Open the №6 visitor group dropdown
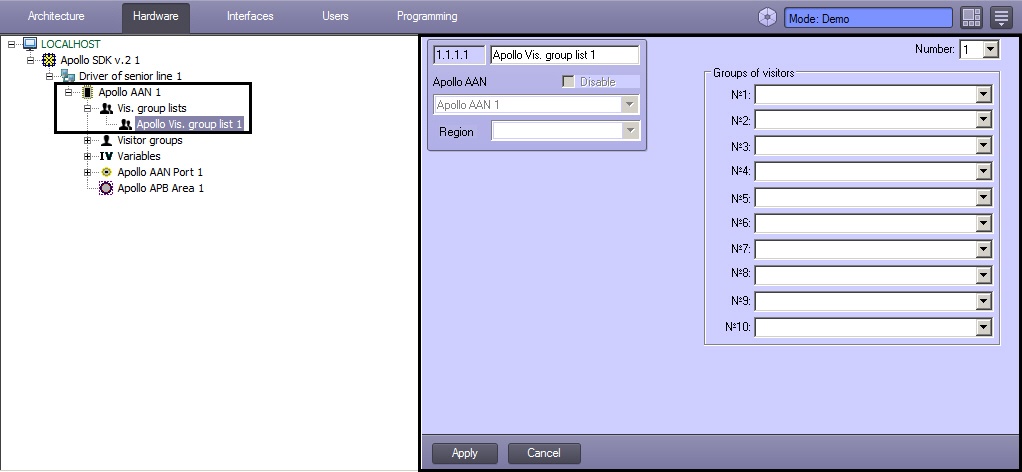The width and height of the screenshot is (1022, 472). point(984,223)
